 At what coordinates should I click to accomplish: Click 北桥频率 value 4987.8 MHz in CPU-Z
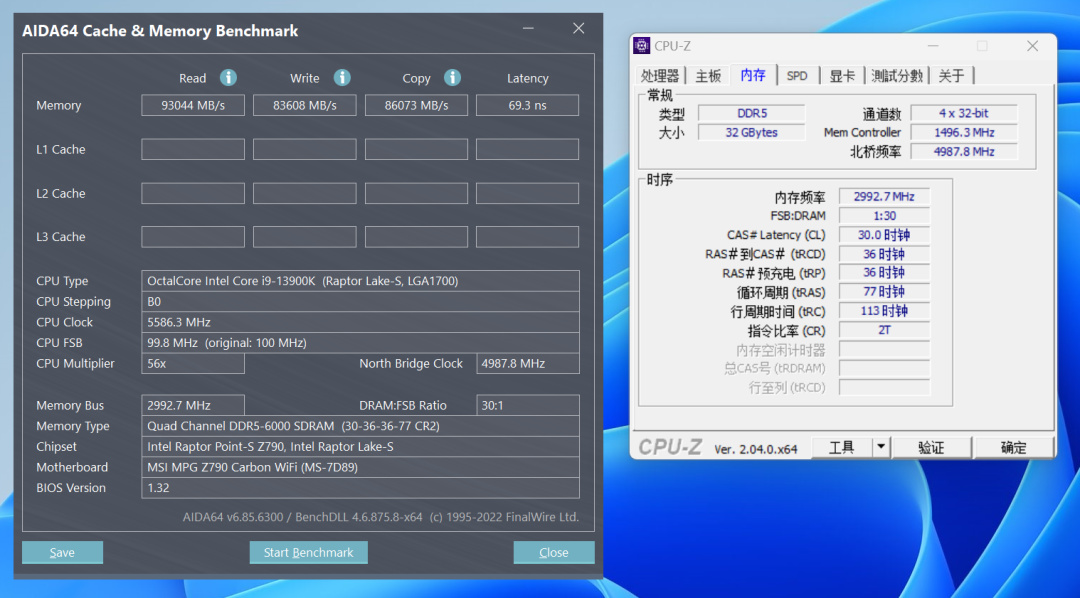964,152
